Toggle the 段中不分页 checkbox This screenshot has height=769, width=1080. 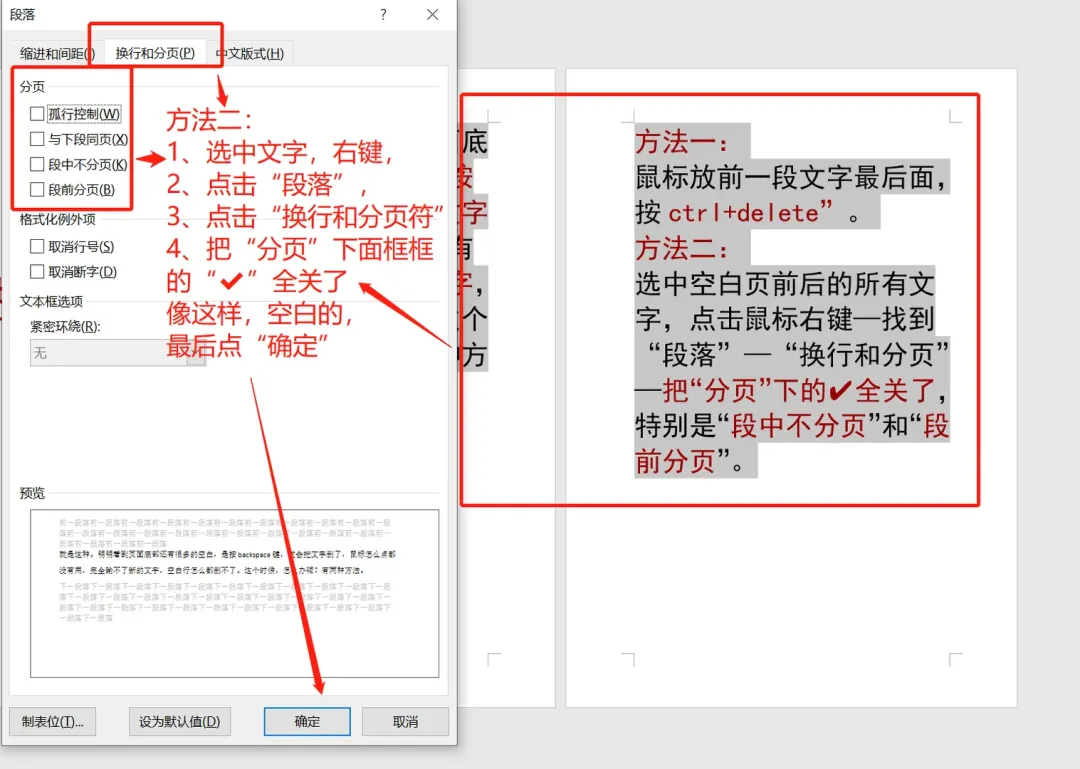[x=37, y=165]
